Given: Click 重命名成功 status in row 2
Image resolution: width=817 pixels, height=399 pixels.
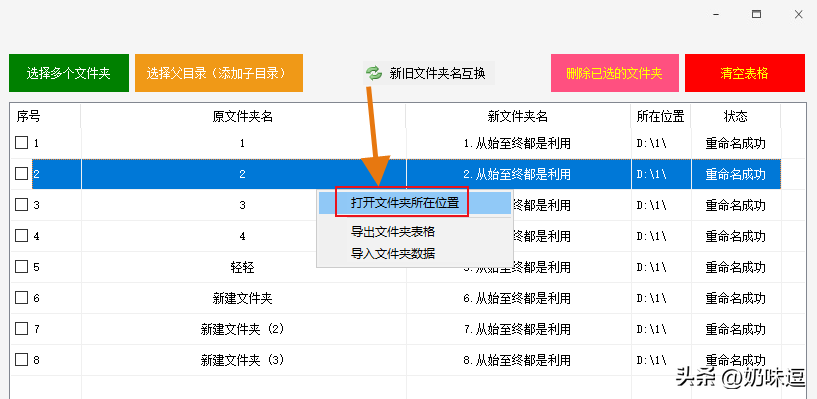Looking at the screenshot, I should coord(736,174).
